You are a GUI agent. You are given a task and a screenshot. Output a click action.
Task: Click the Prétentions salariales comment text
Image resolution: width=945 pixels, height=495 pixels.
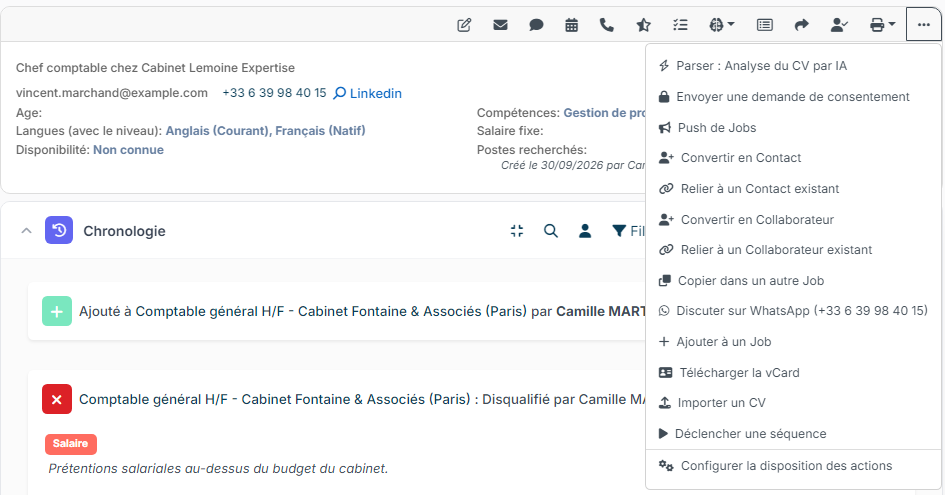click(218, 468)
